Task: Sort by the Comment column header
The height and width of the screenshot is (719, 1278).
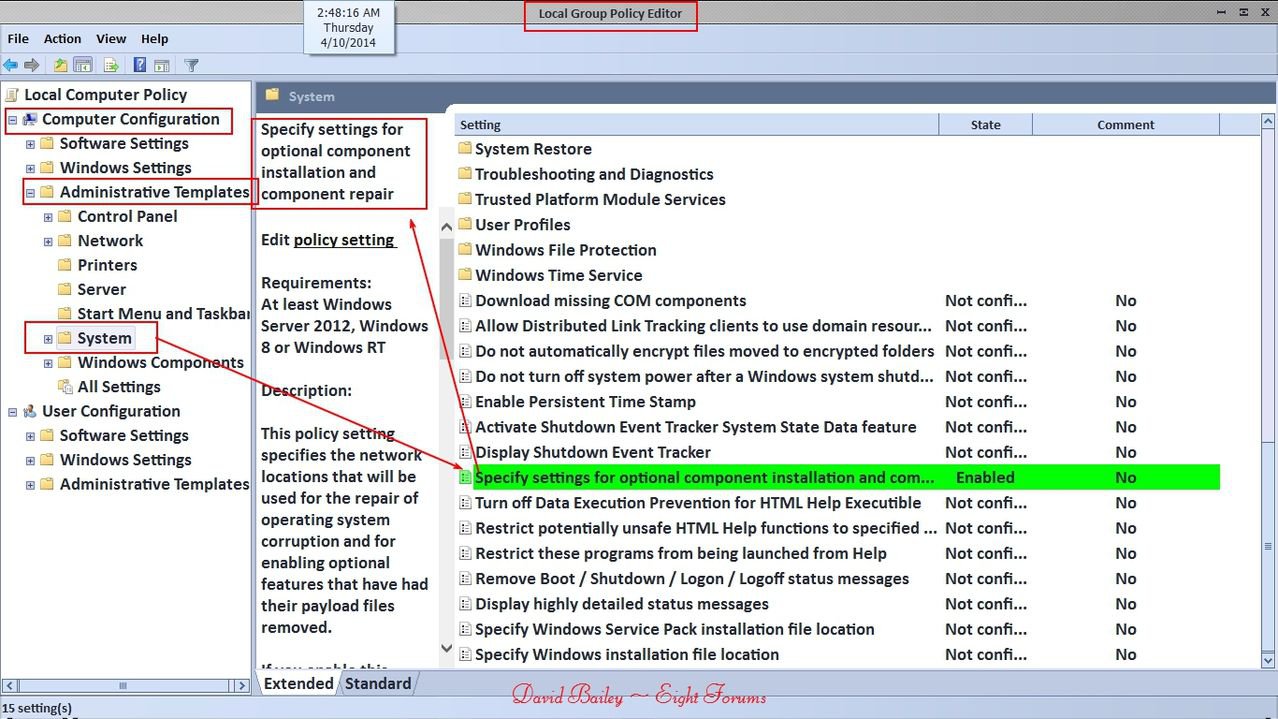Action: click(1126, 125)
